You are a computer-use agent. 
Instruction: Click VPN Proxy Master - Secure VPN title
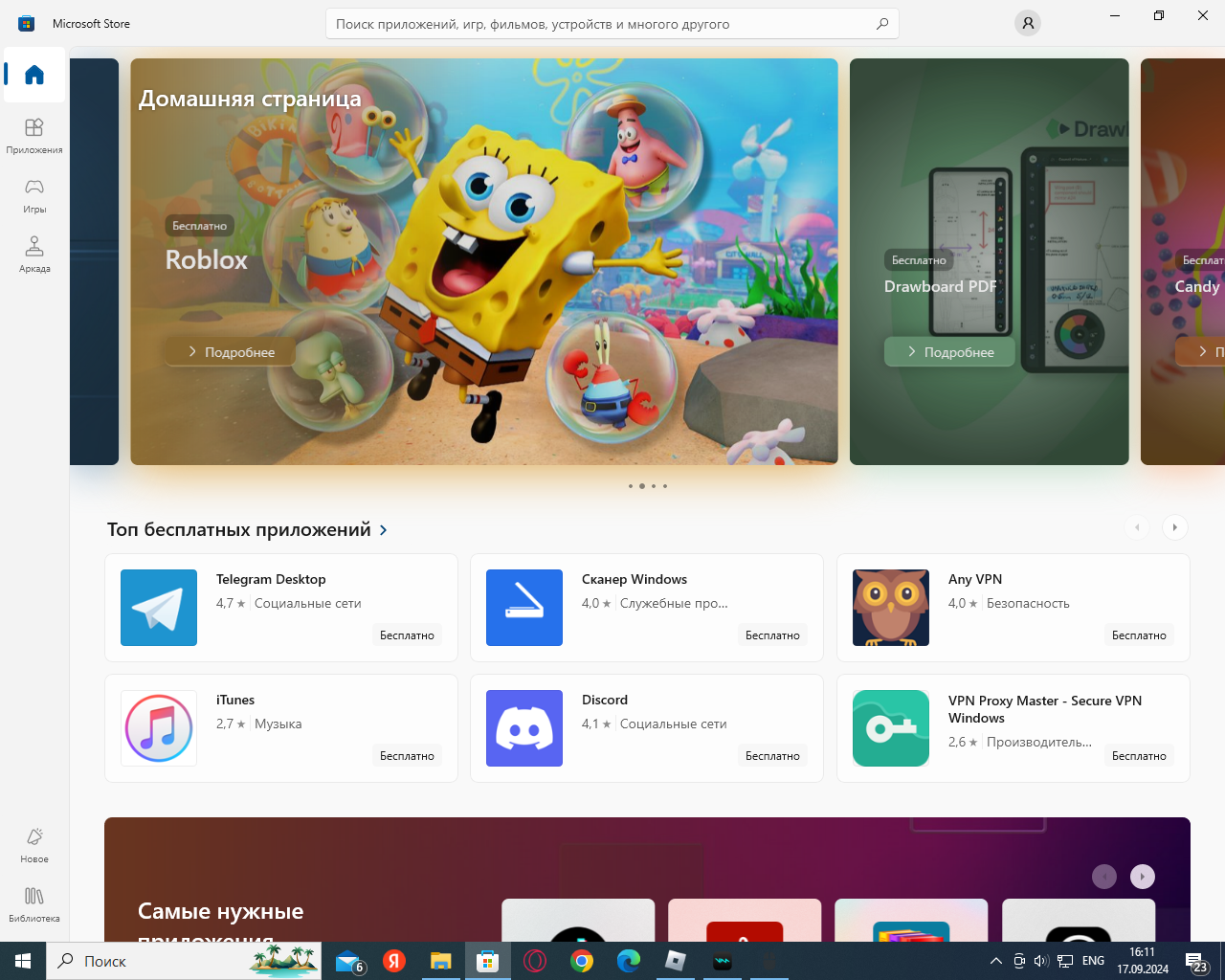1045,709
